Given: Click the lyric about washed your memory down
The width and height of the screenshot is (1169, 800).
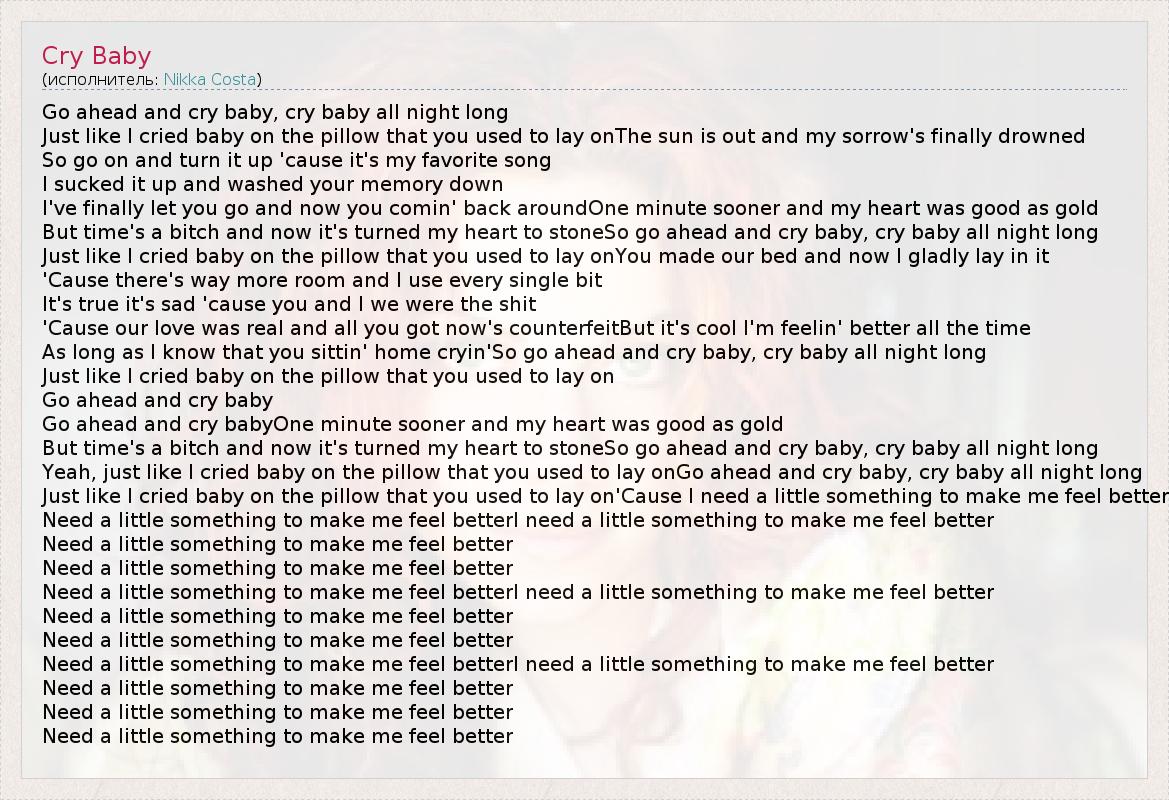Looking at the screenshot, I should (x=272, y=184).
